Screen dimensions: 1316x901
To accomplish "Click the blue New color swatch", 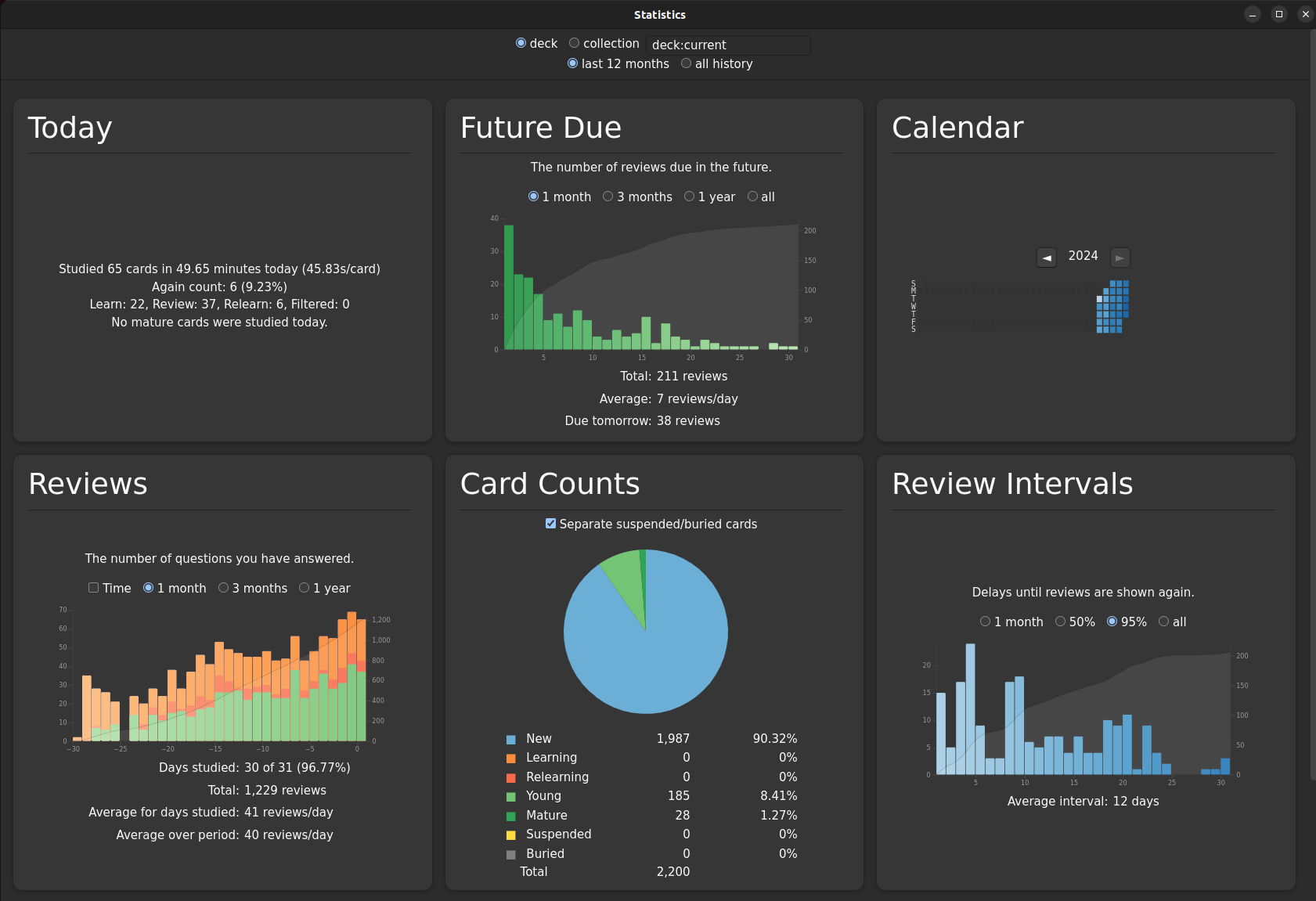I will click(x=511, y=739).
